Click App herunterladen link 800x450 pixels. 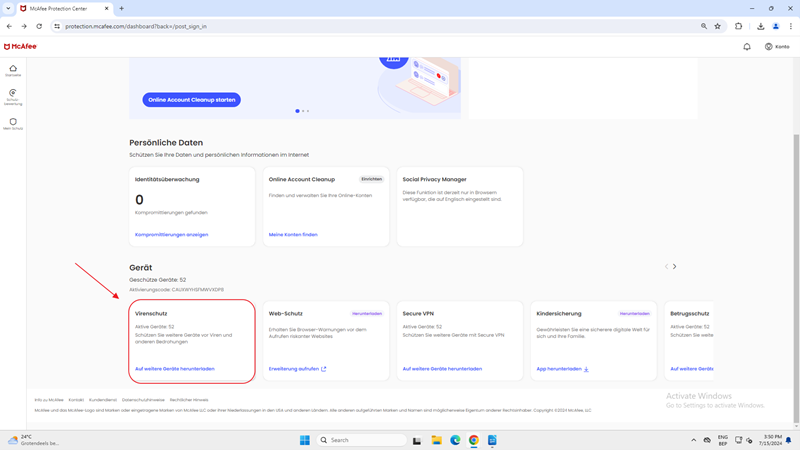[562, 369]
